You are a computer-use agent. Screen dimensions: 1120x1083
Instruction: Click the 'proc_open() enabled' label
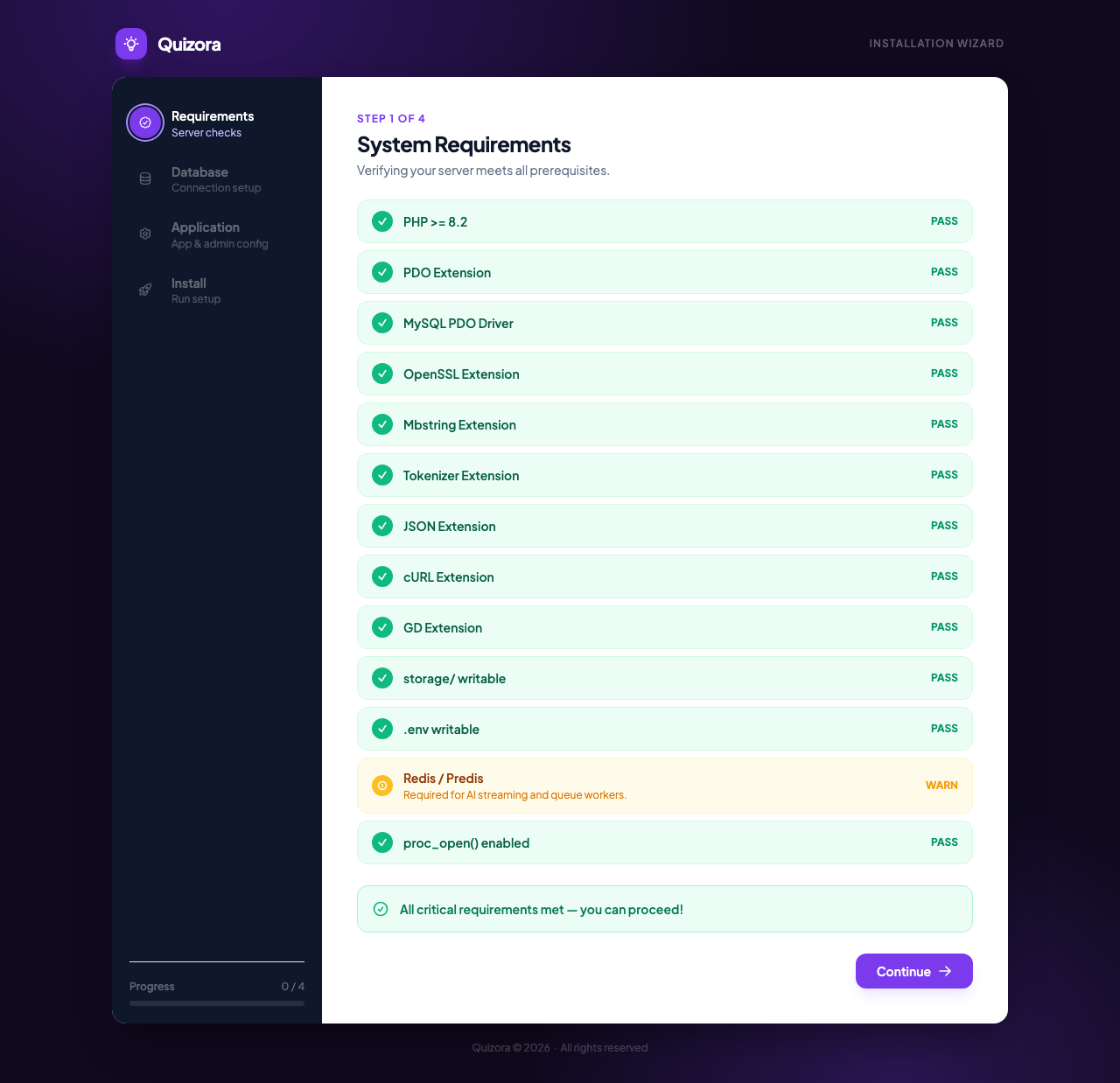(466, 843)
